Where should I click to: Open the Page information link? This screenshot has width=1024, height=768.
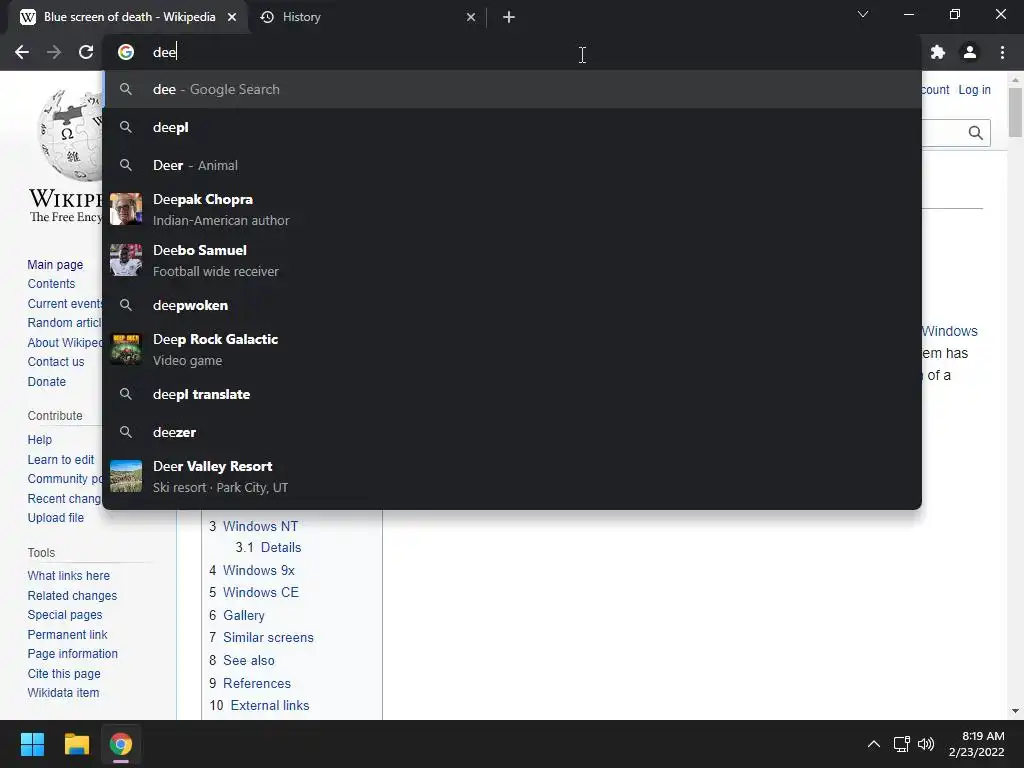coord(72,653)
